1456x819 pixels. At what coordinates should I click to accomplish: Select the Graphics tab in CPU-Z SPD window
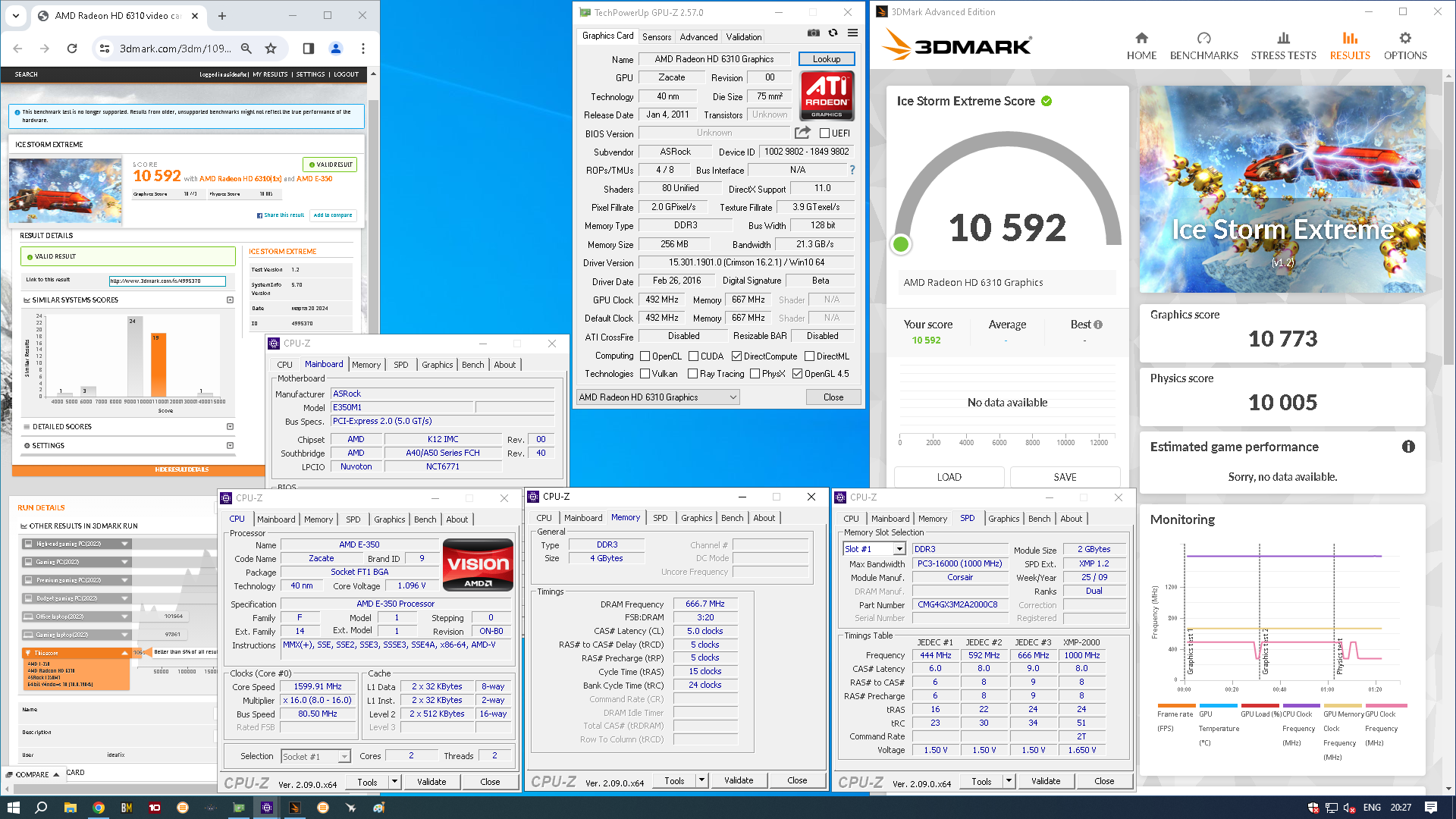(1003, 519)
